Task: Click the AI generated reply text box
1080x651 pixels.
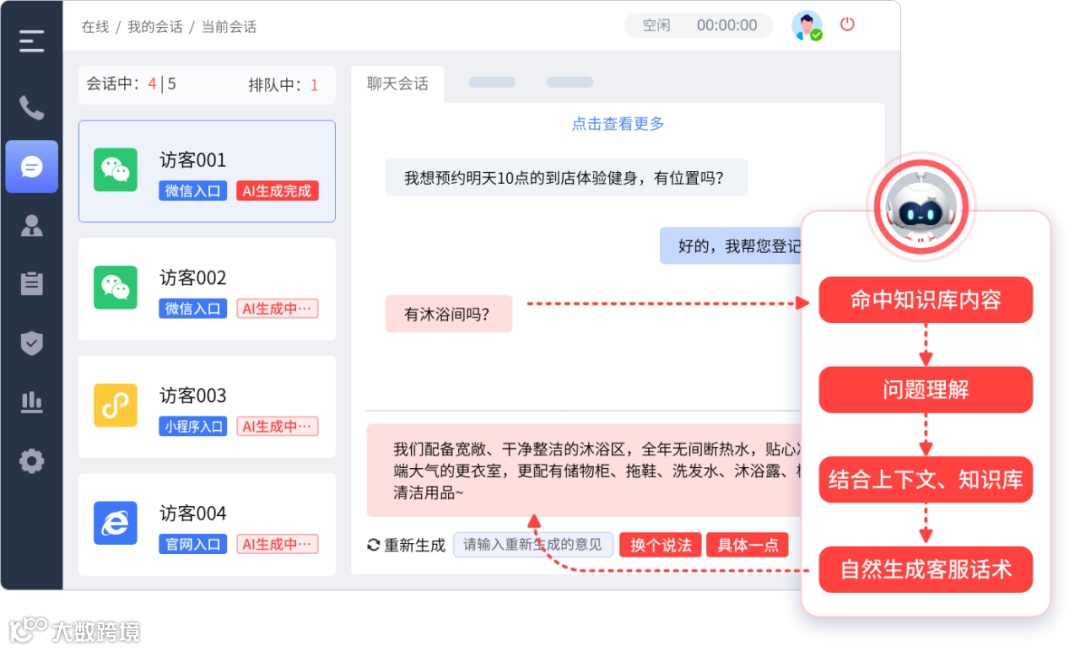Action: point(584,471)
